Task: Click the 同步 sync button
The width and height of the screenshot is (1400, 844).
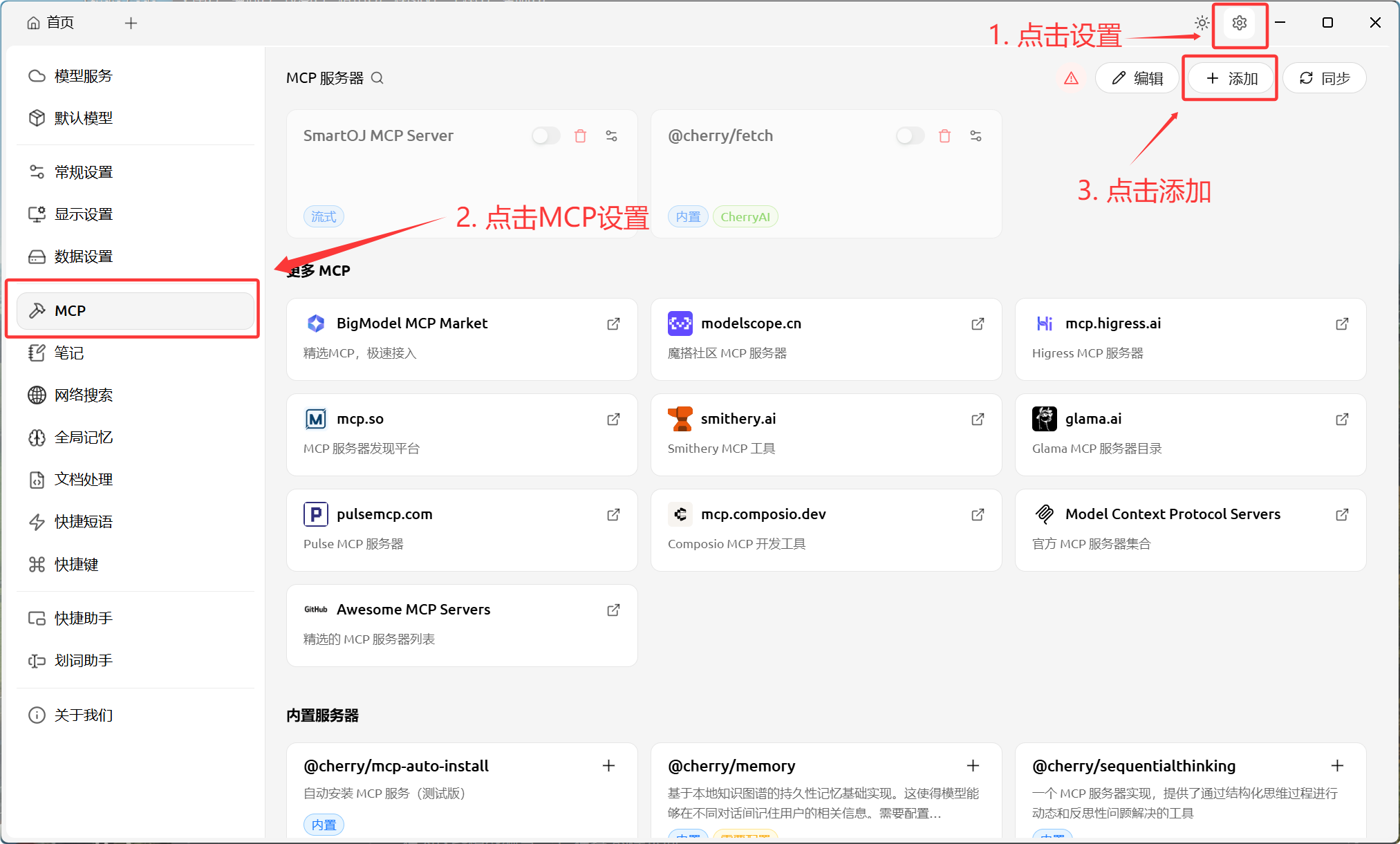Action: click(x=1325, y=78)
